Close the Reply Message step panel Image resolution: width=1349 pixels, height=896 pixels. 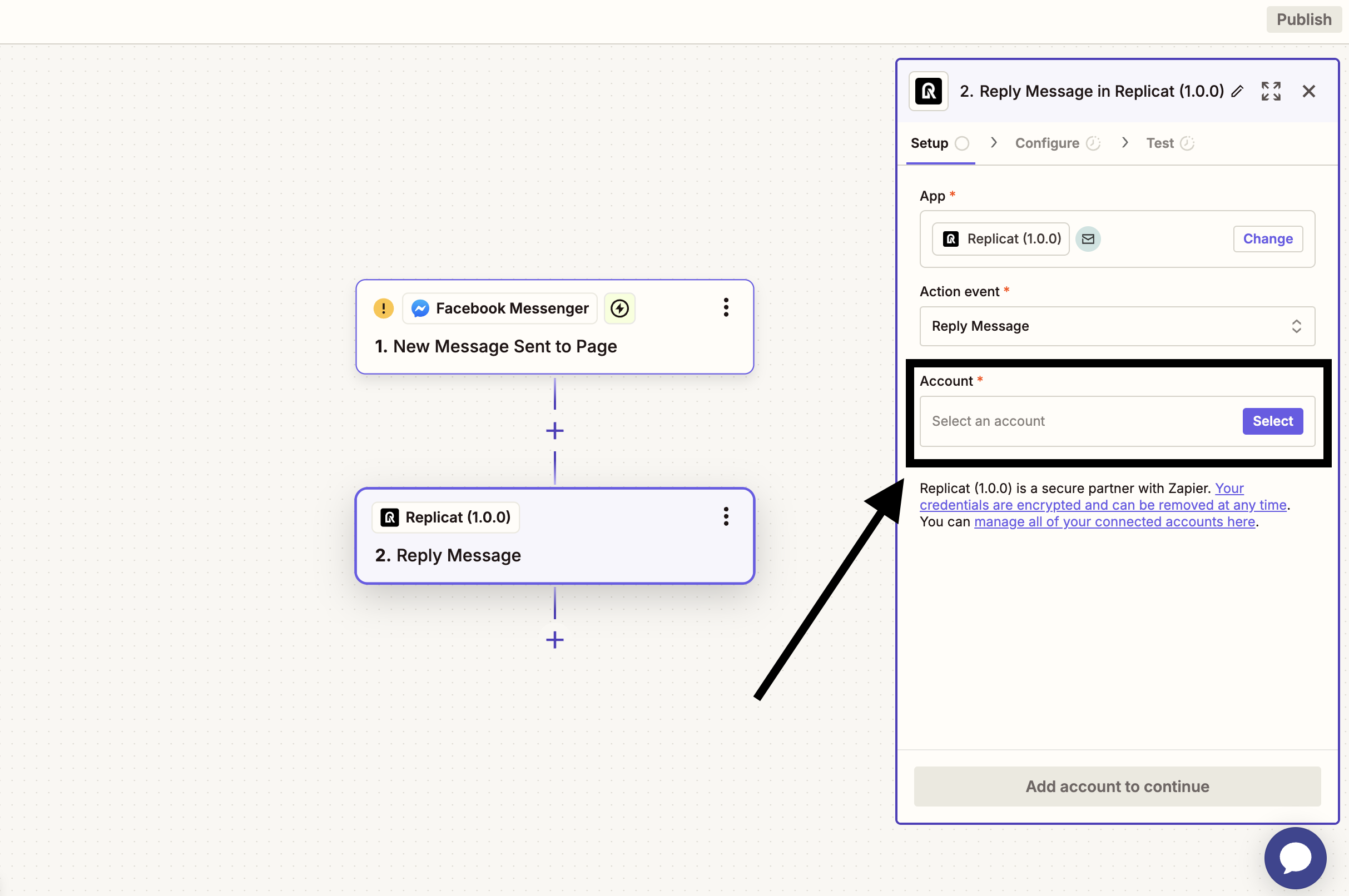coord(1308,91)
